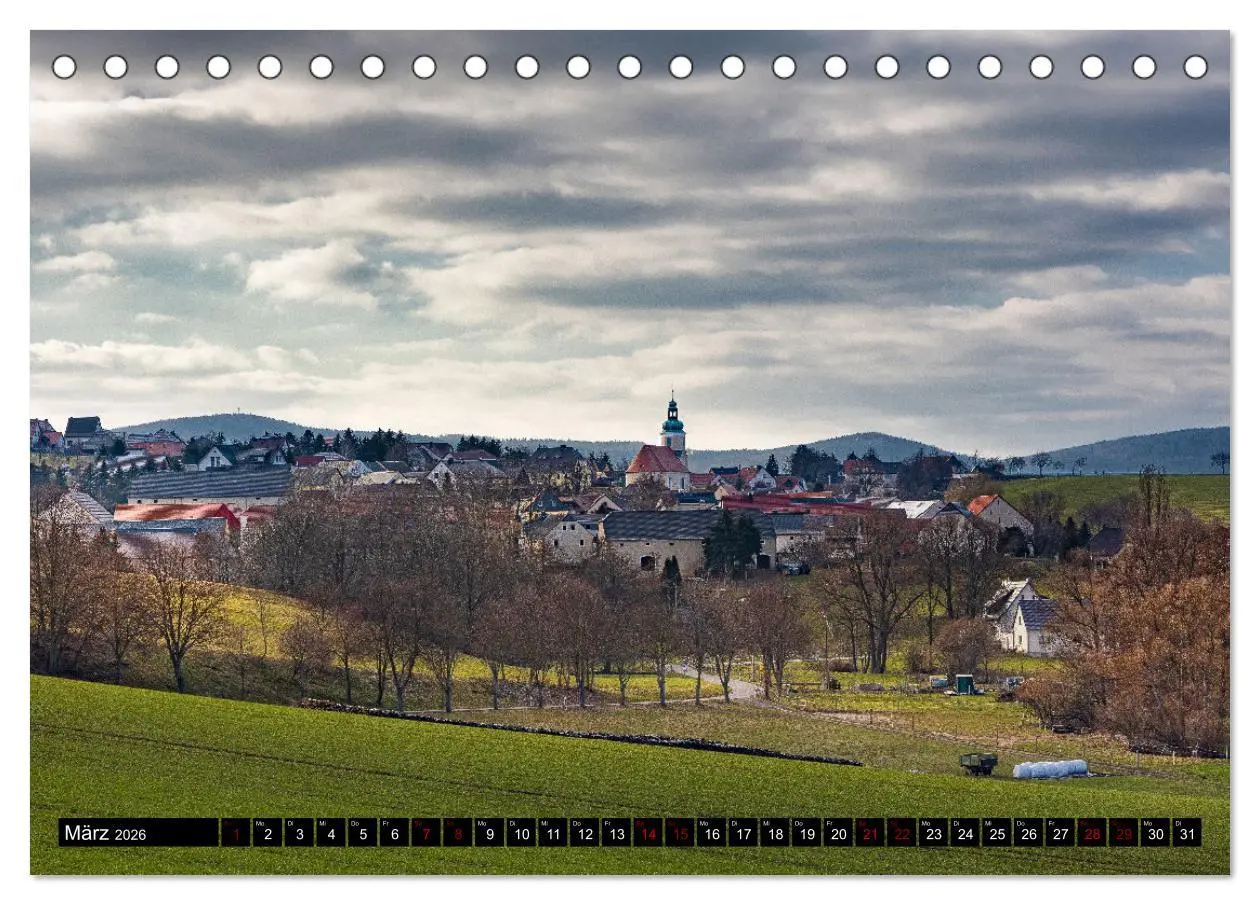1260x905 pixels.
Task: Select day 5 in the calendar strip
Action: click(x=362, y=833)
